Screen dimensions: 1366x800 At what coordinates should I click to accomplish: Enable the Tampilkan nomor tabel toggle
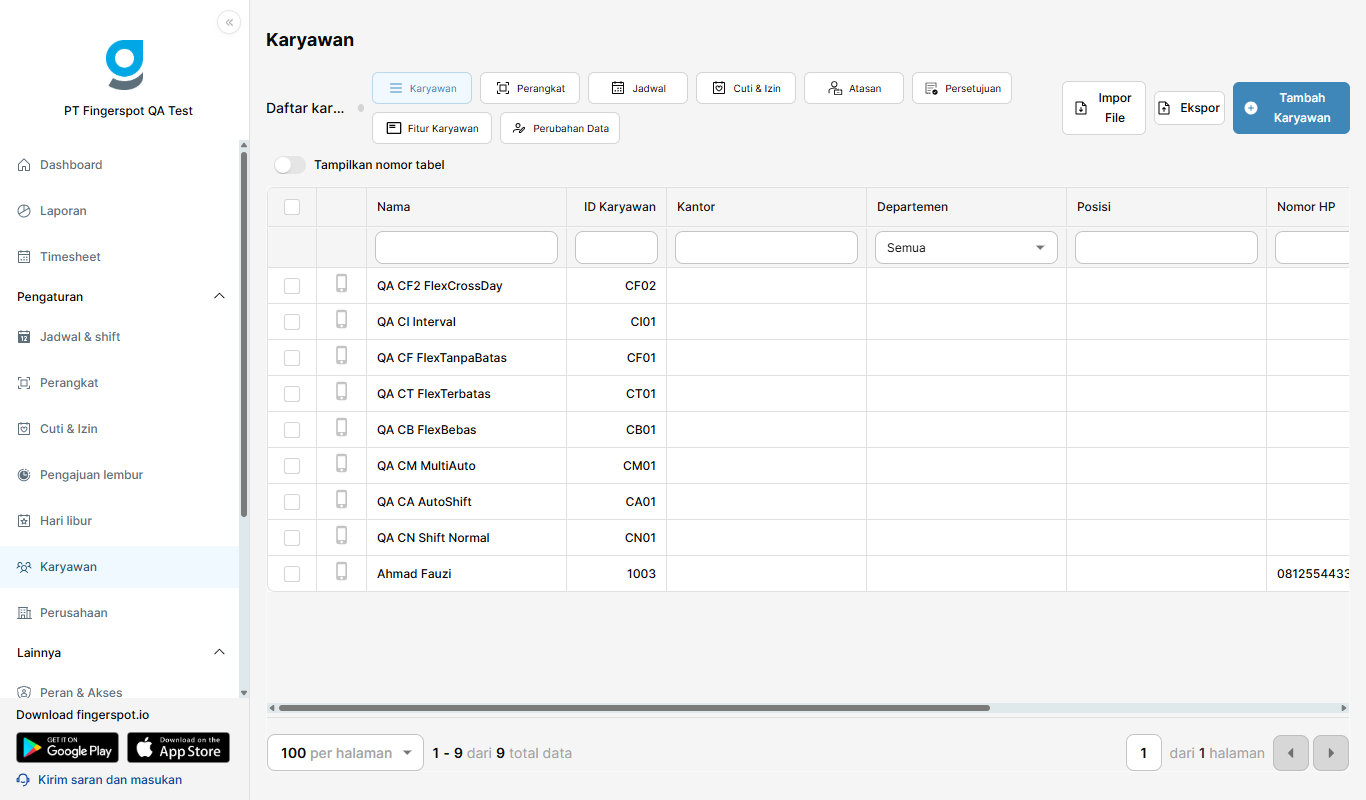pyautogui.click(x=290, y=165)
